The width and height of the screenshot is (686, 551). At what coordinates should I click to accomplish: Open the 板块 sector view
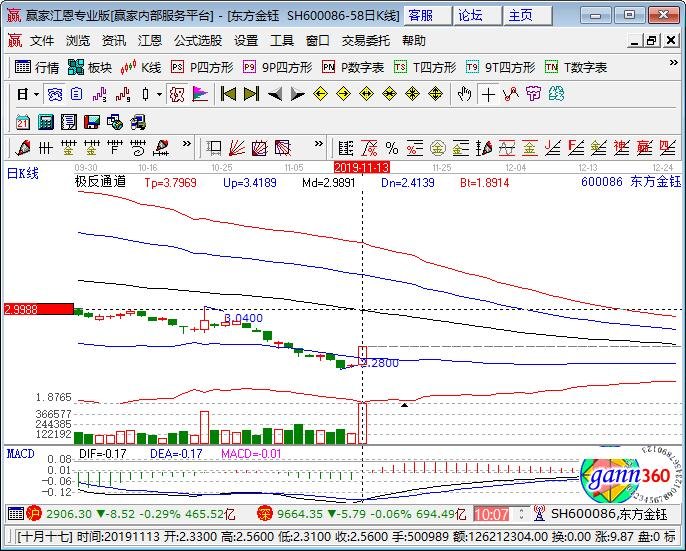[90, 68]
